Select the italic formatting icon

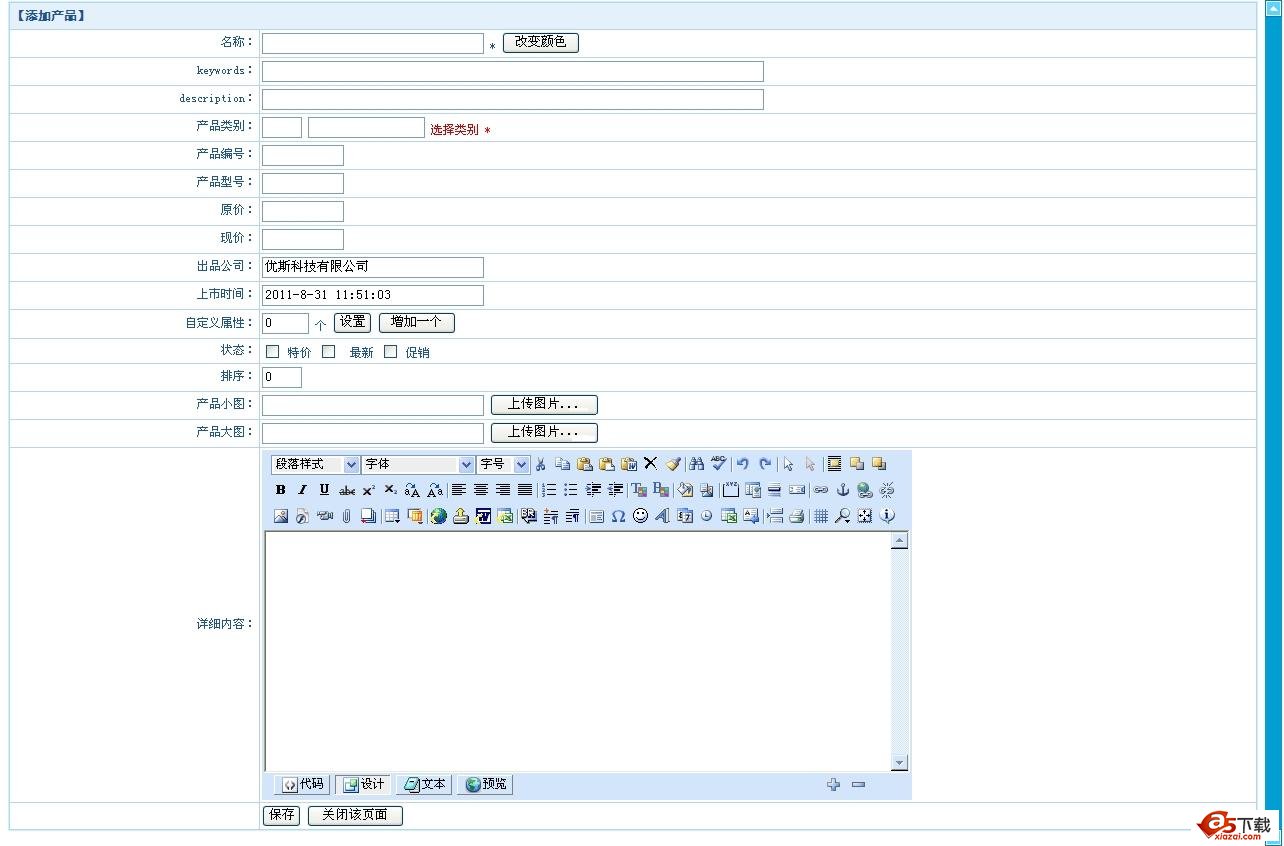pyautogui.click(x=302, y=489)
